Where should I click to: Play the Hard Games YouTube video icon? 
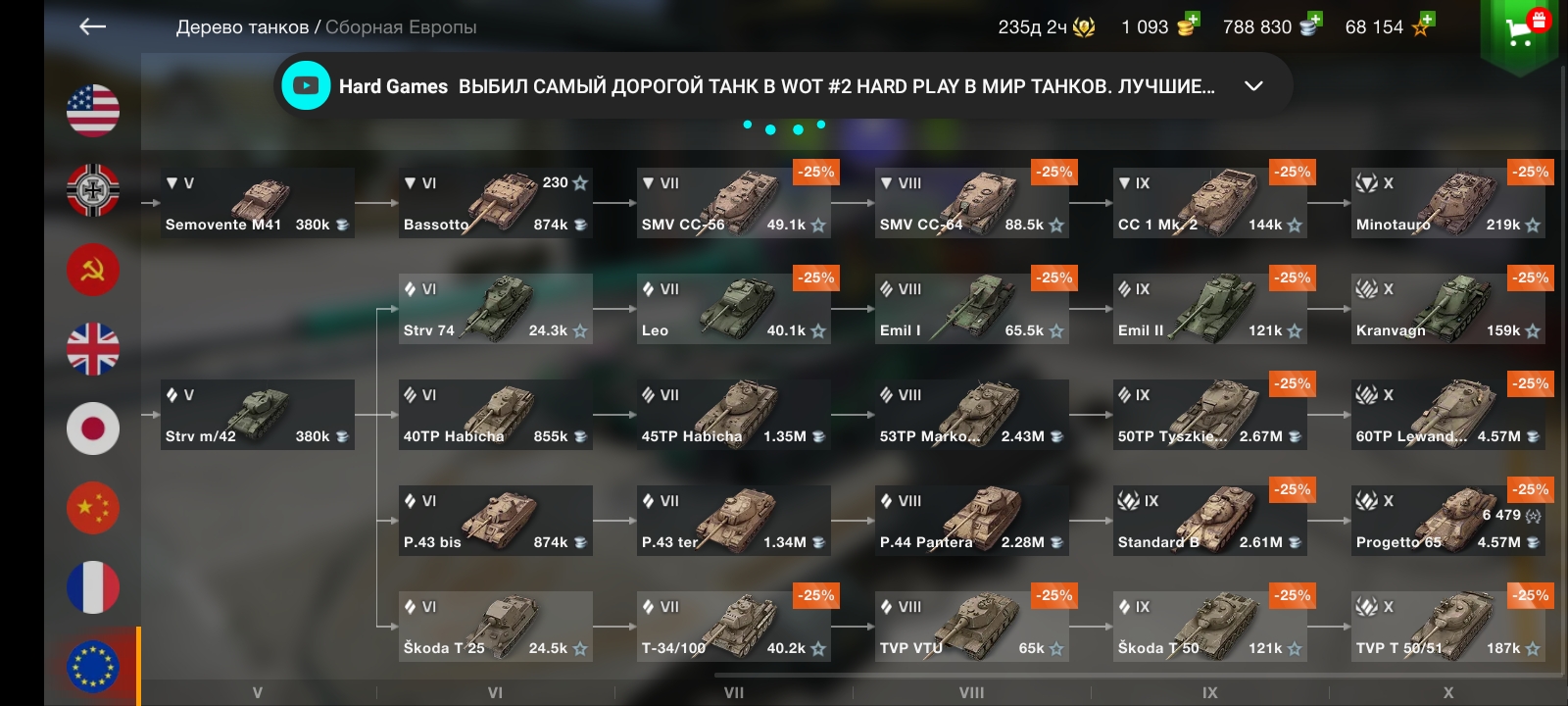tap(306, 86)
